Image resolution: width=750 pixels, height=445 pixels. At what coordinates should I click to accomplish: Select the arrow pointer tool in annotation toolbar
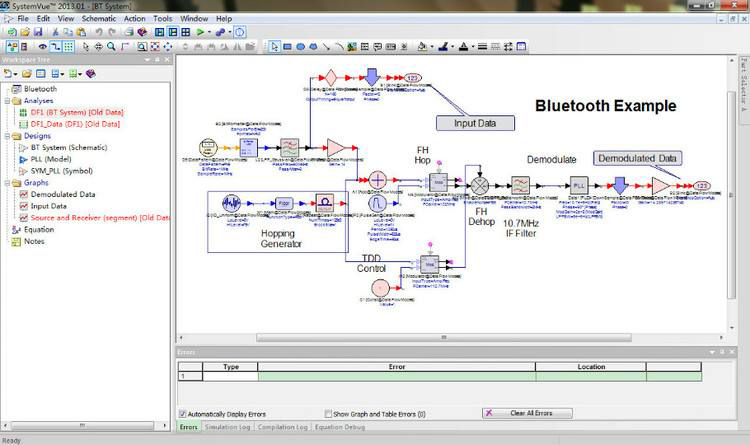(274, 46)
